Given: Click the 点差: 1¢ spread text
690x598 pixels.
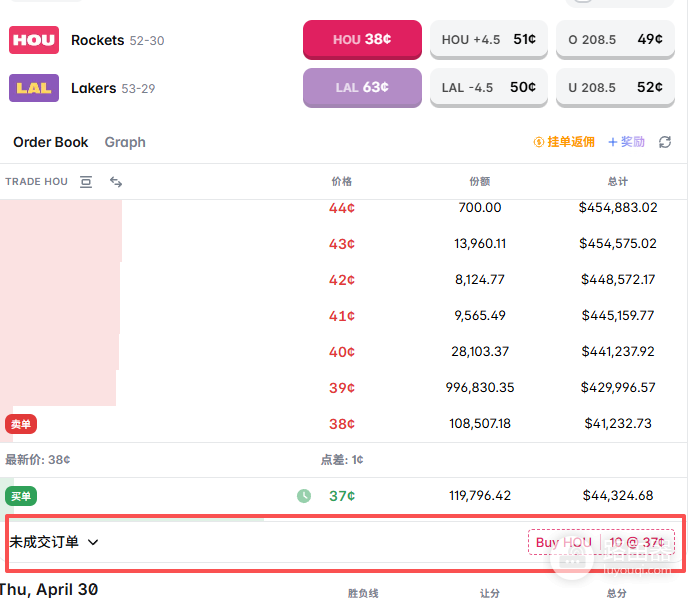Looking at the screenshot, I should 342,460.
